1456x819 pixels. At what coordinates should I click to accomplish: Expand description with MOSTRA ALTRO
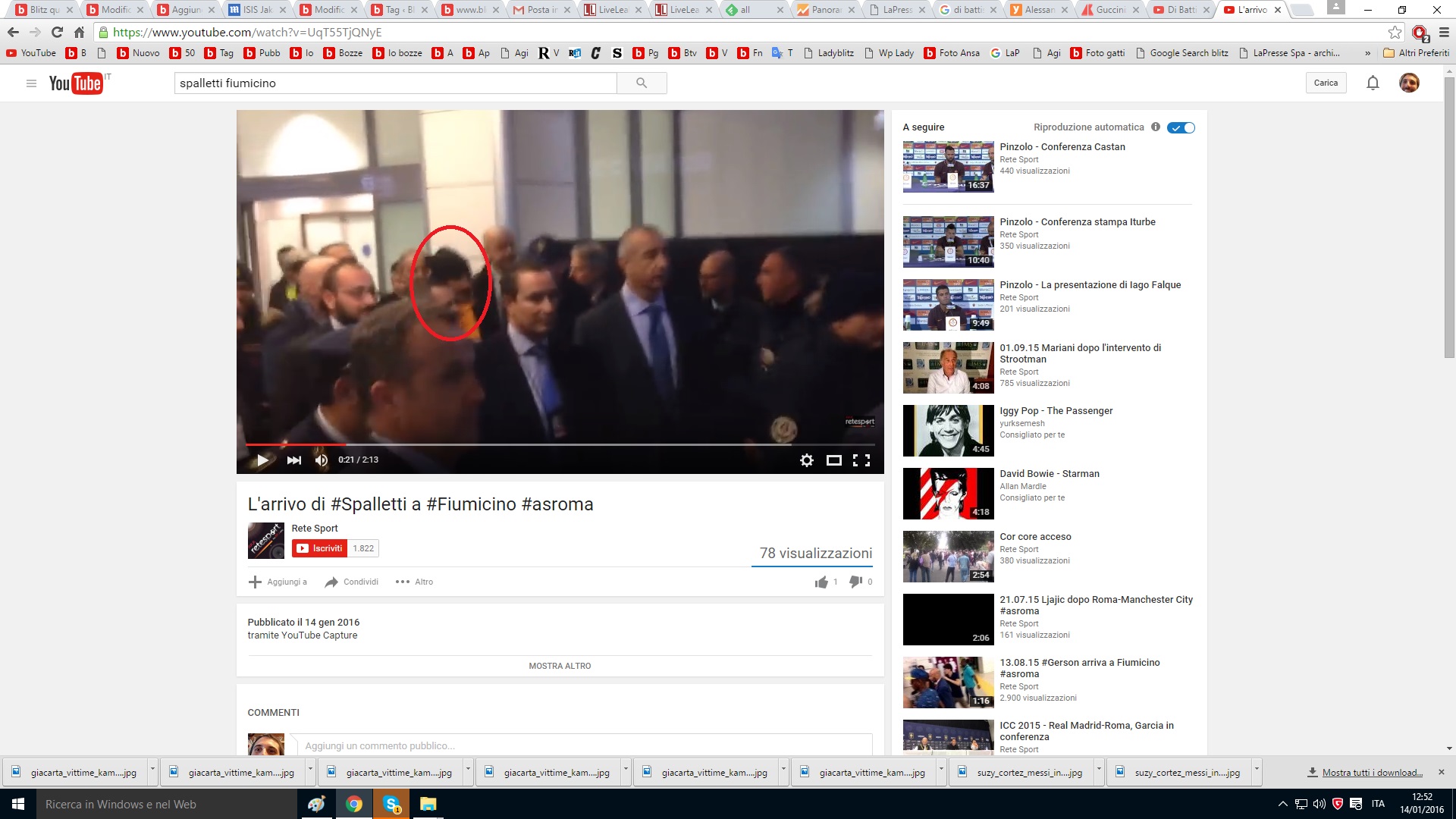[x=560, y=666]
